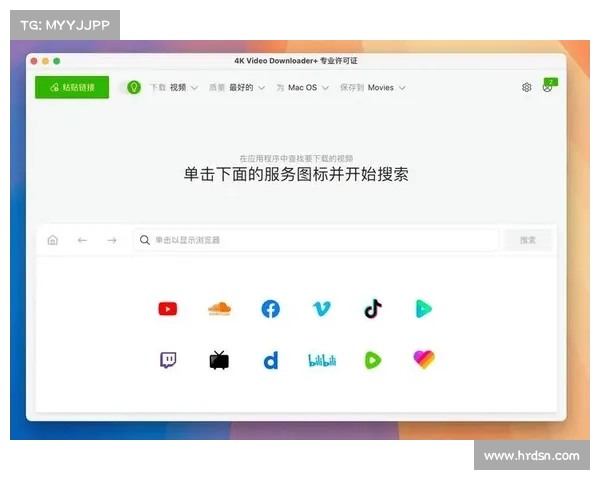The height and width of the screenshot is (480, 600).
Task: Click the magnifier icon in search bar
Action: coord(145,240)
